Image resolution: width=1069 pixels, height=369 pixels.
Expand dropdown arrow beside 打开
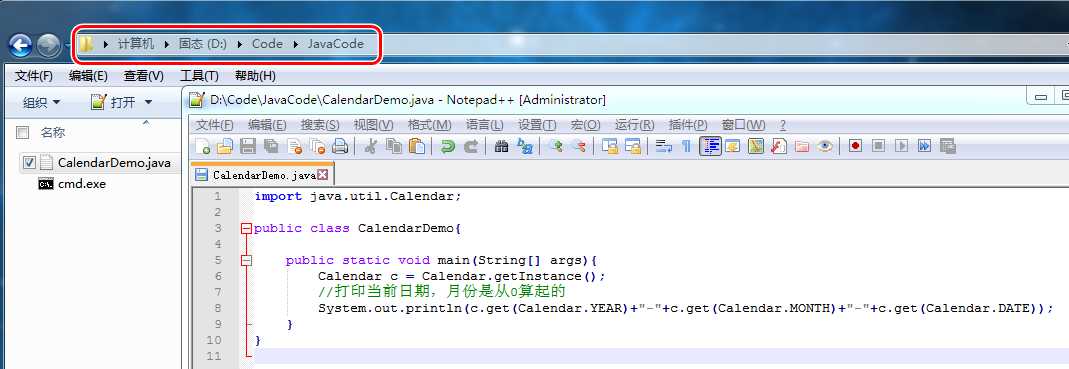pos(148,103)
